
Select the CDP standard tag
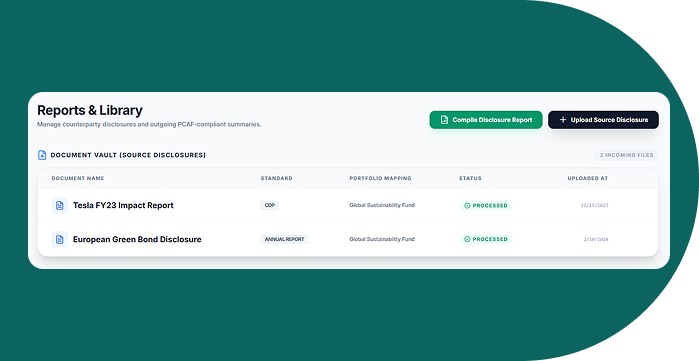[x=270, y=205]
